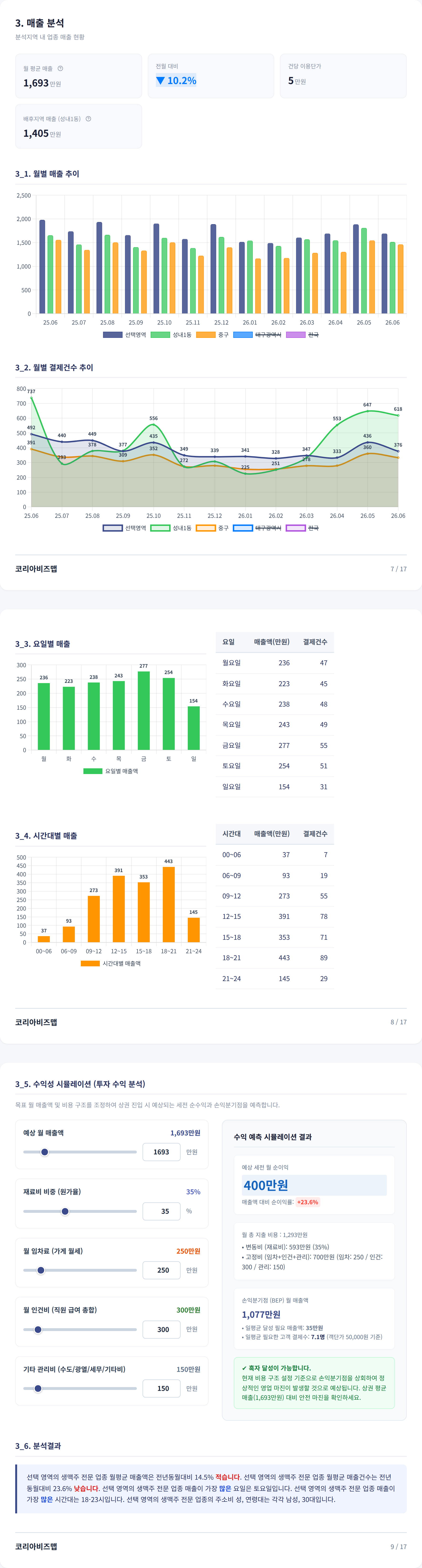Enable 전국 legend in 월별 매출 추이 chart
Viewport: 422px width, 1568px height.
coord(303,335)
